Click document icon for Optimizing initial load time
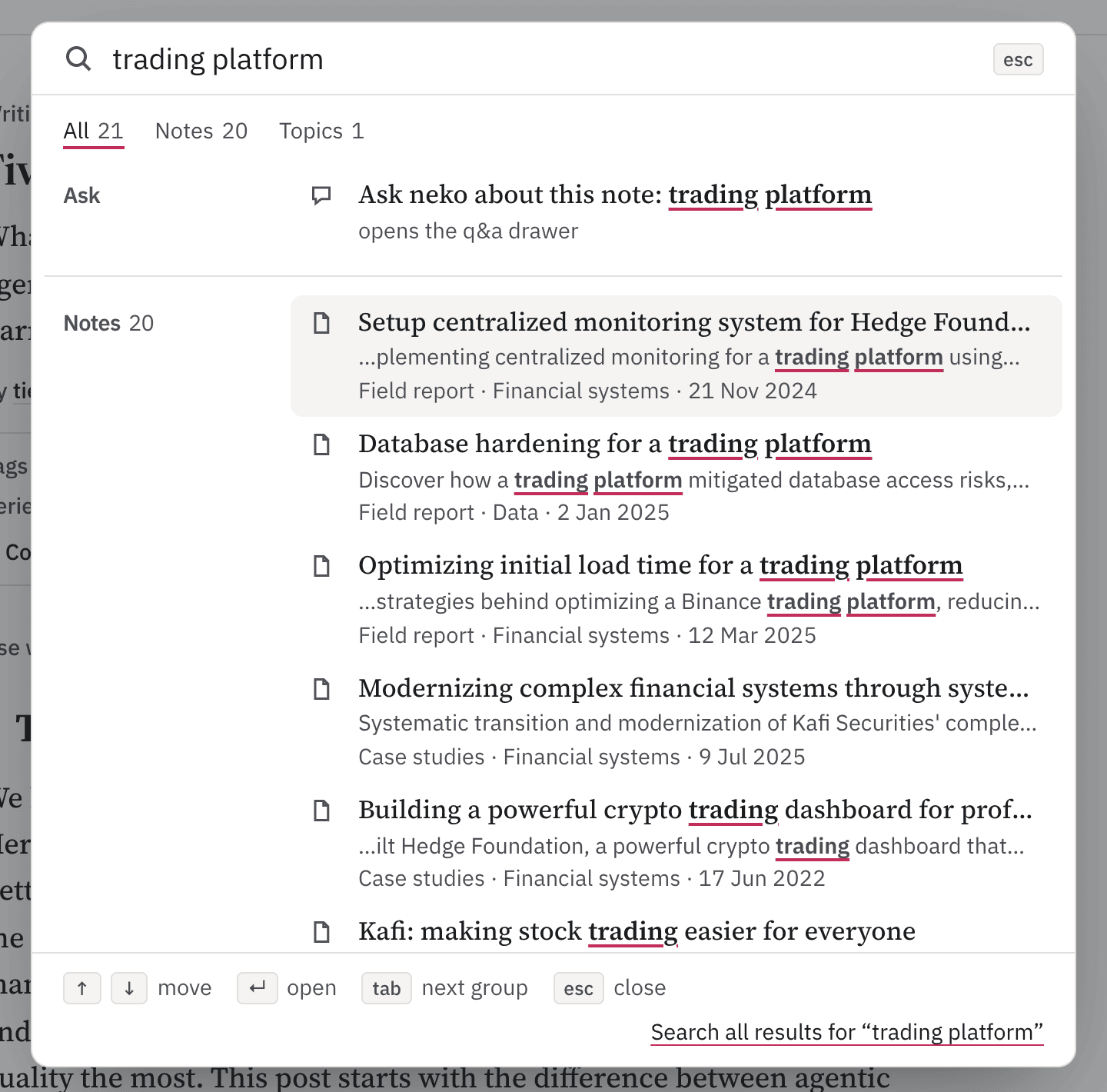This screenshot has width=1107, height=1092. tap(321, 566)
